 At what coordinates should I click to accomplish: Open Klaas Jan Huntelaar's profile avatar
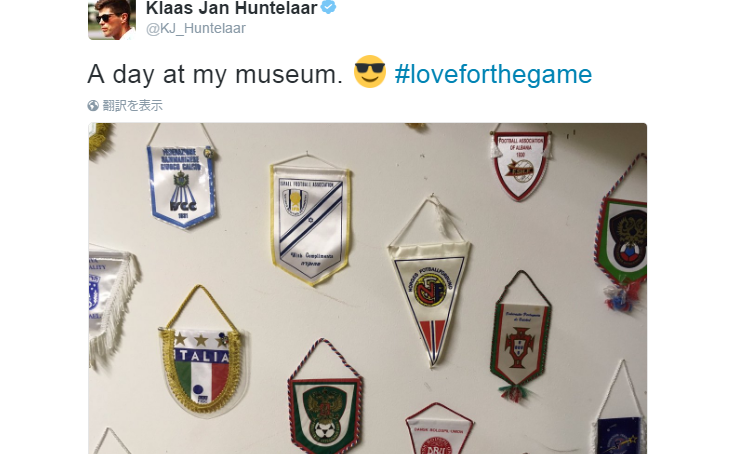(x=112, y=20)
